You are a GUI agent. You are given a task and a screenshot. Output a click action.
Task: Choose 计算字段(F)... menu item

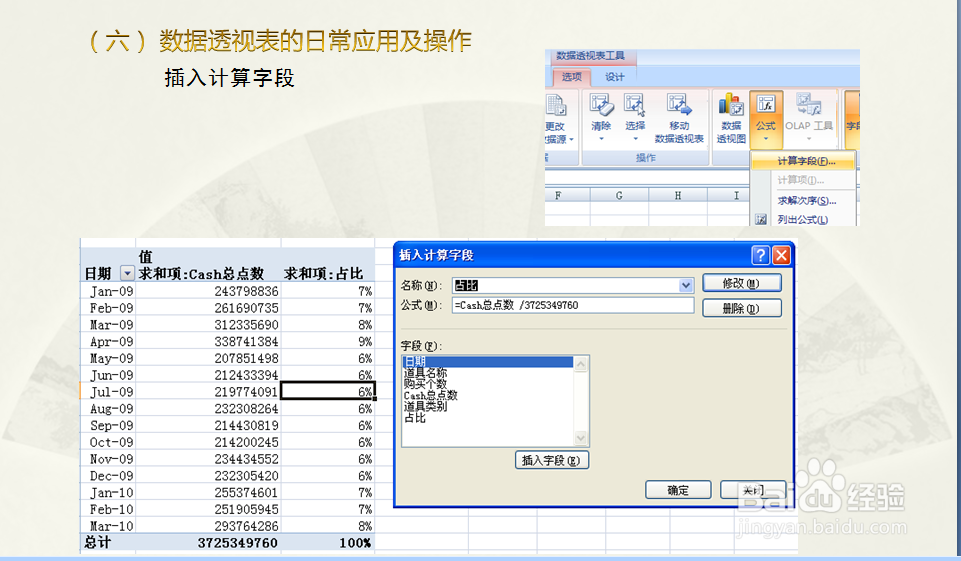coord(803,161)
